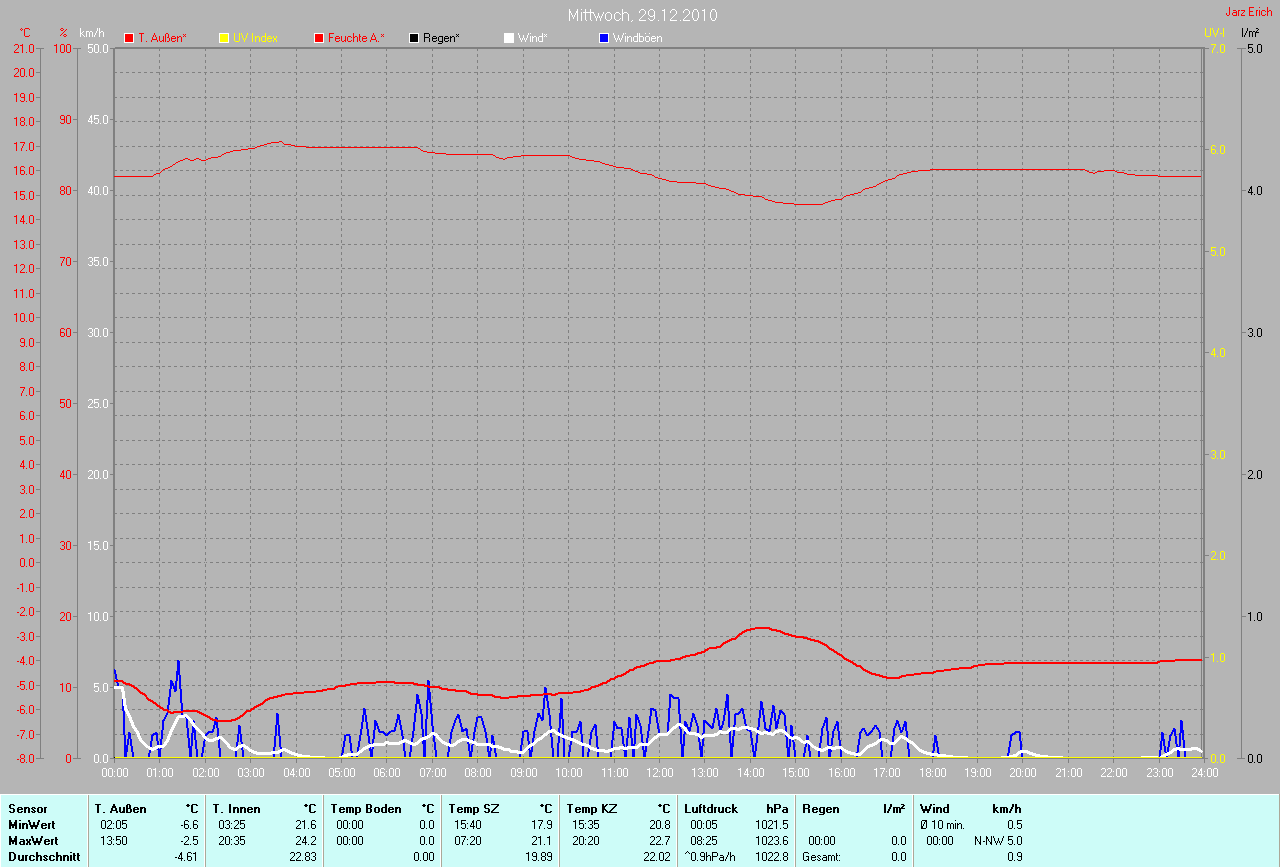The height and width of the screenshot is (867, 1280).
Task: Click the Durchschnitt row header
Action: [44, 857]
